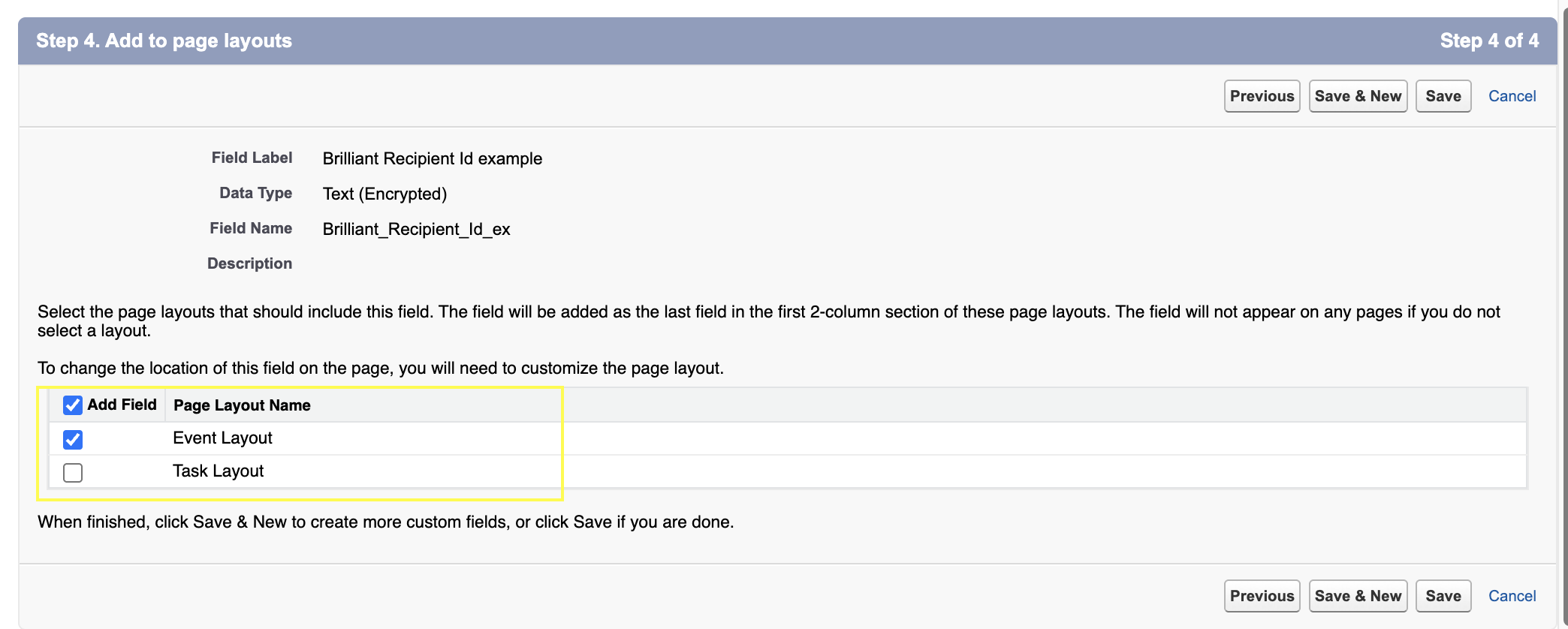Click the top Cancel link
Image resolution: width=1568 pixels, height=629 pixels.
tap(1512, 96)
